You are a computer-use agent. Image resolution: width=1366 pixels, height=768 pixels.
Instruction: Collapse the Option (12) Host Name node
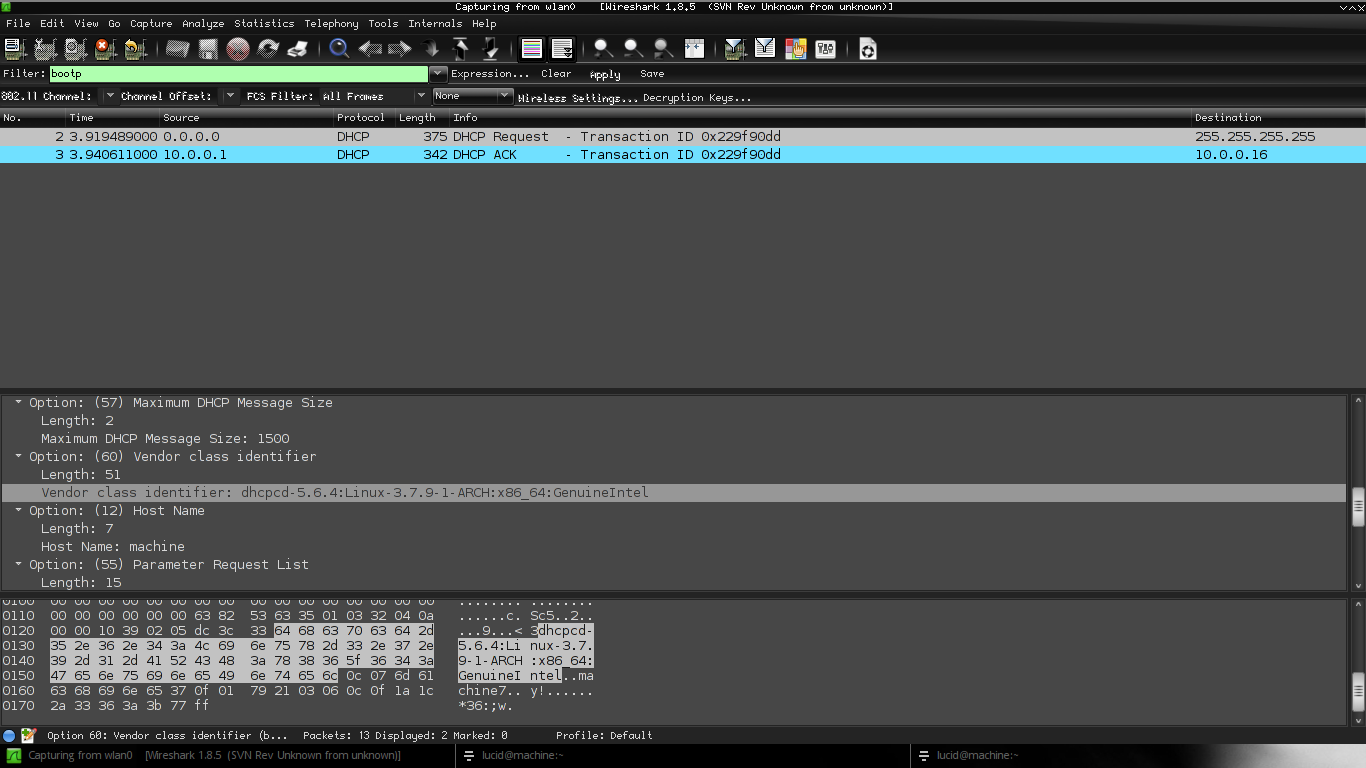pos(19,511)
